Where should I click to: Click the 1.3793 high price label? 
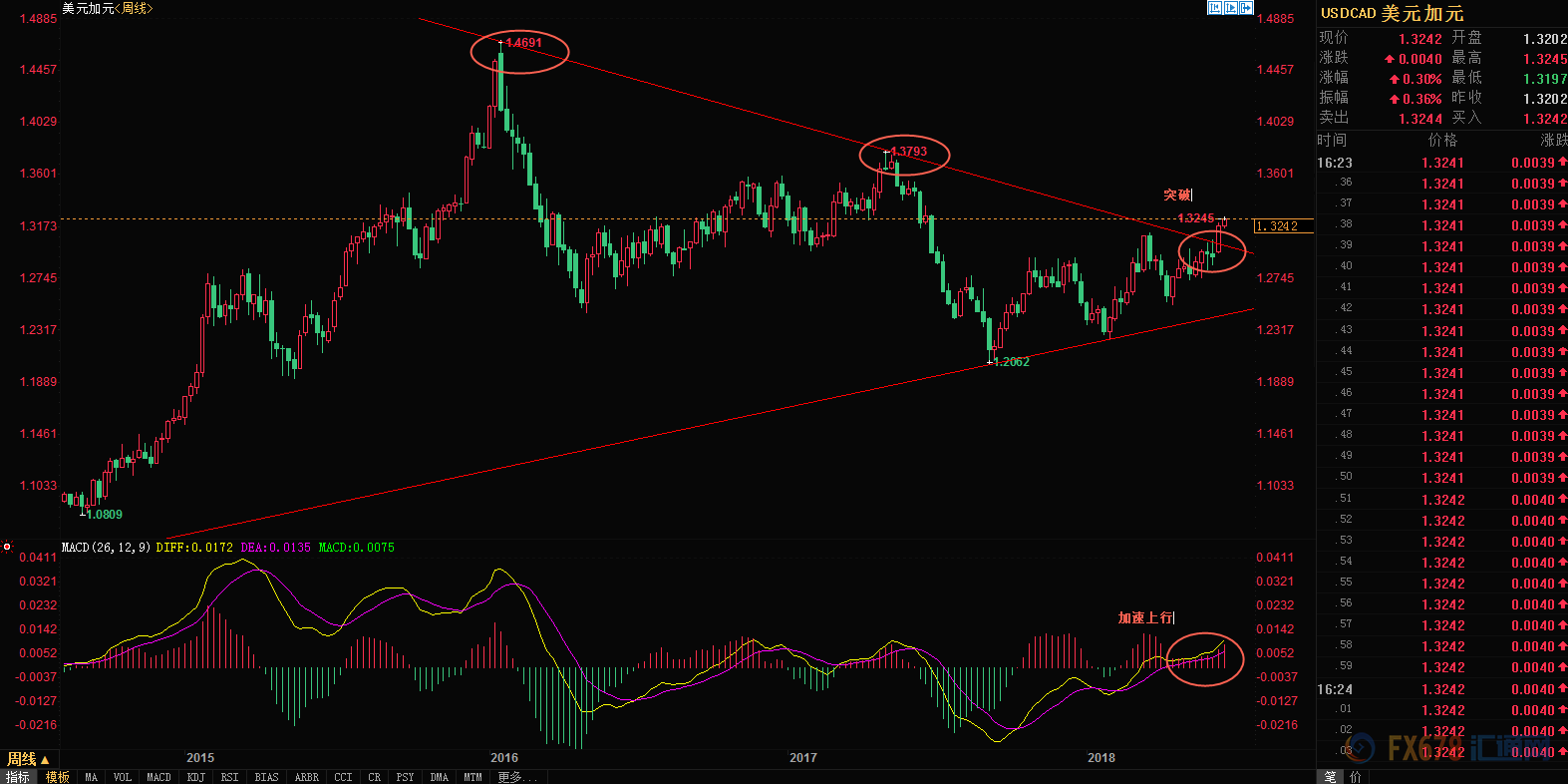[908, 152]
